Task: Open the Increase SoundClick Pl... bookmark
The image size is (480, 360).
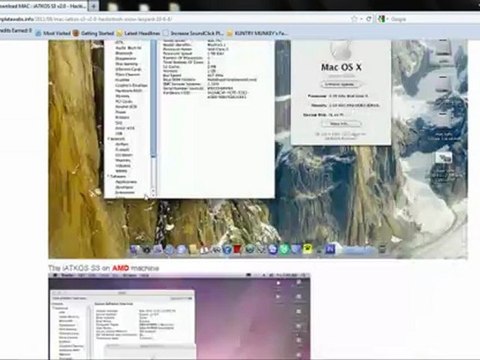Action: pyautogui.click(x=193, y=33)
